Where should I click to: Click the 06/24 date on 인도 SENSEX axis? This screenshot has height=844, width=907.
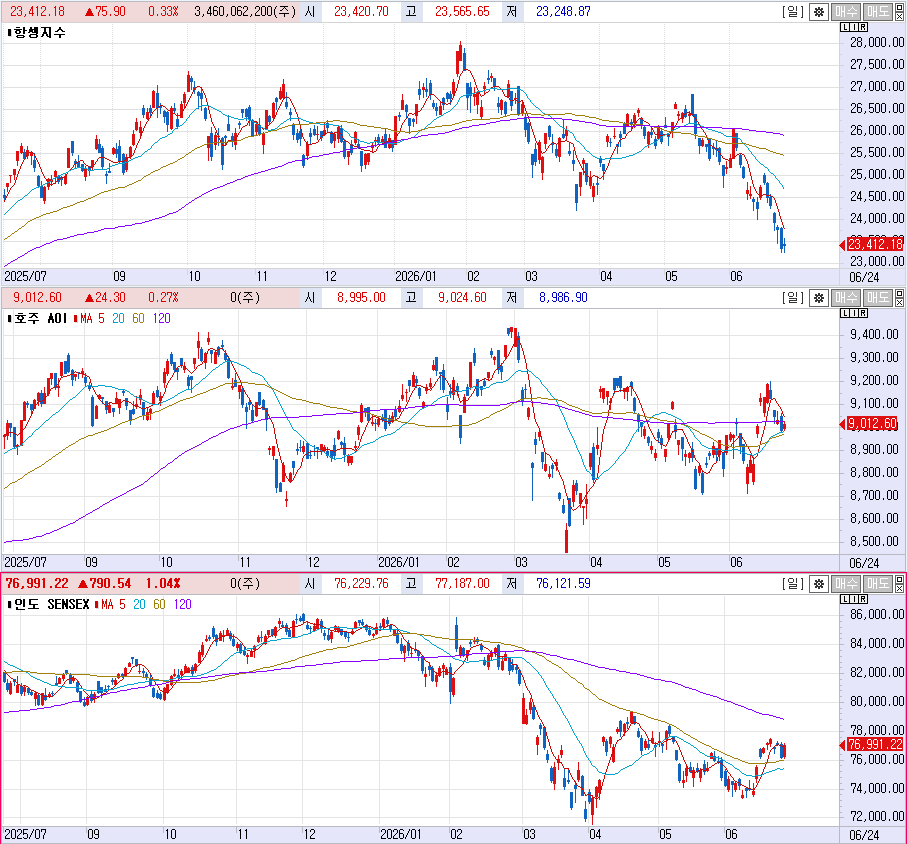[864, 835]
